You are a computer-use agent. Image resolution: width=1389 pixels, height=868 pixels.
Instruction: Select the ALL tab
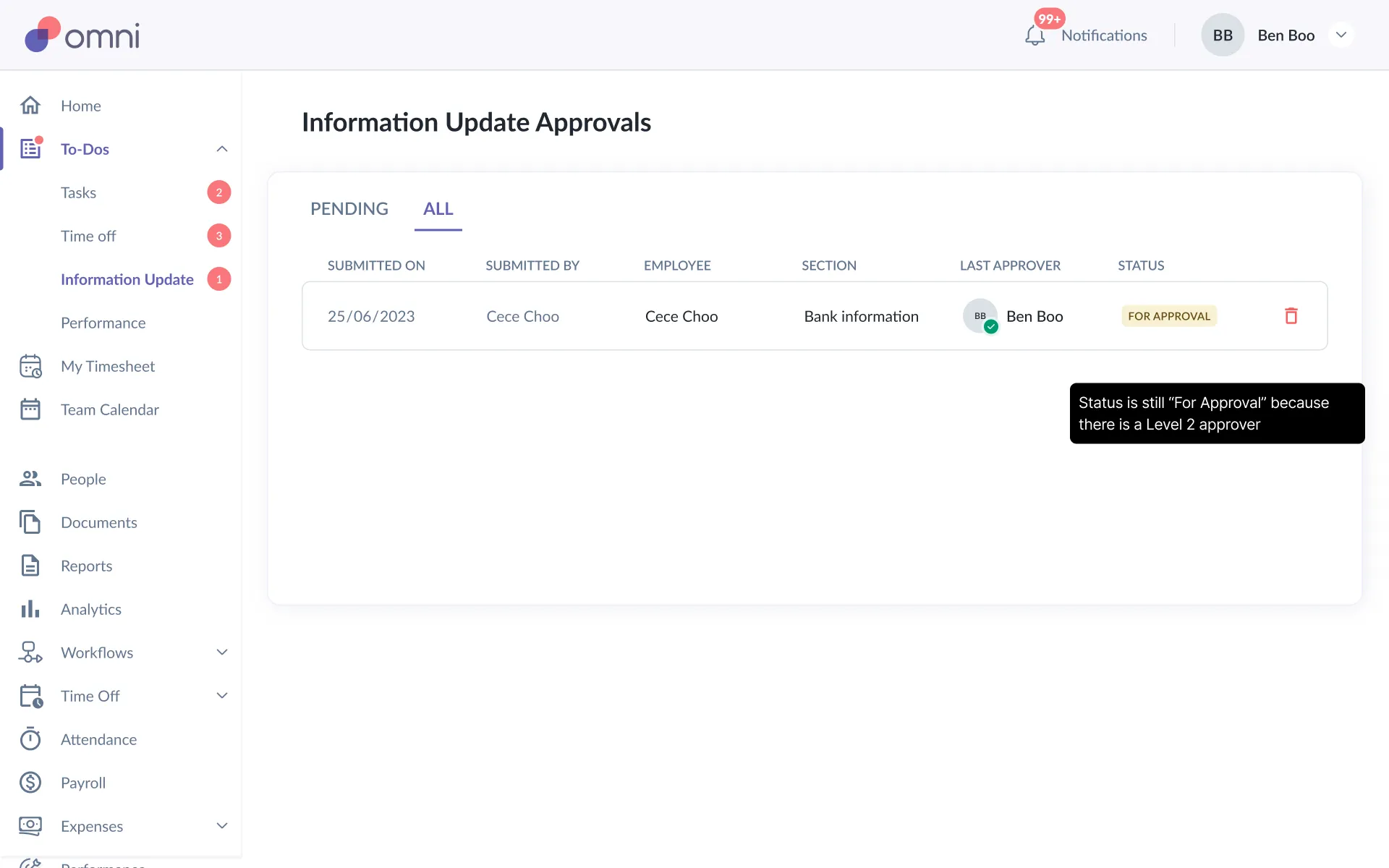[438, 209]
